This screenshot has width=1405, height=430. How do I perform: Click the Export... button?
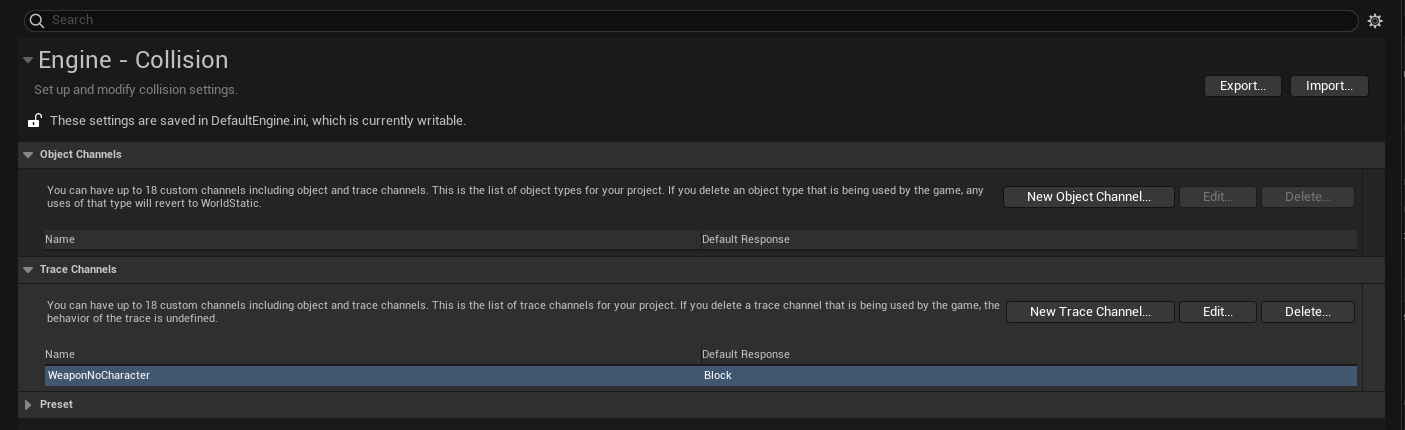pyautogui.click(x=1243, y=86)
